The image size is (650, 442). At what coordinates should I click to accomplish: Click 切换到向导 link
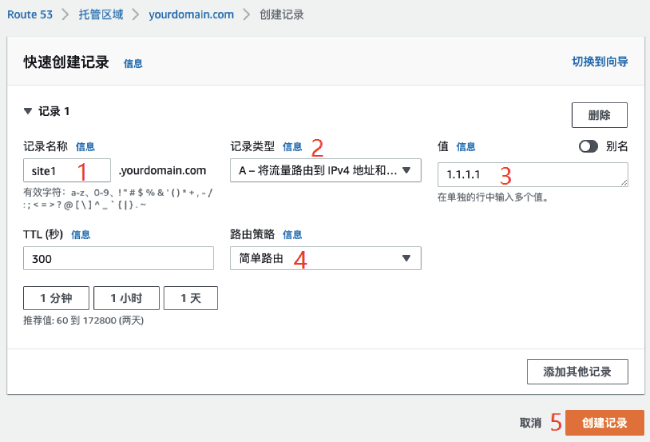599,61
